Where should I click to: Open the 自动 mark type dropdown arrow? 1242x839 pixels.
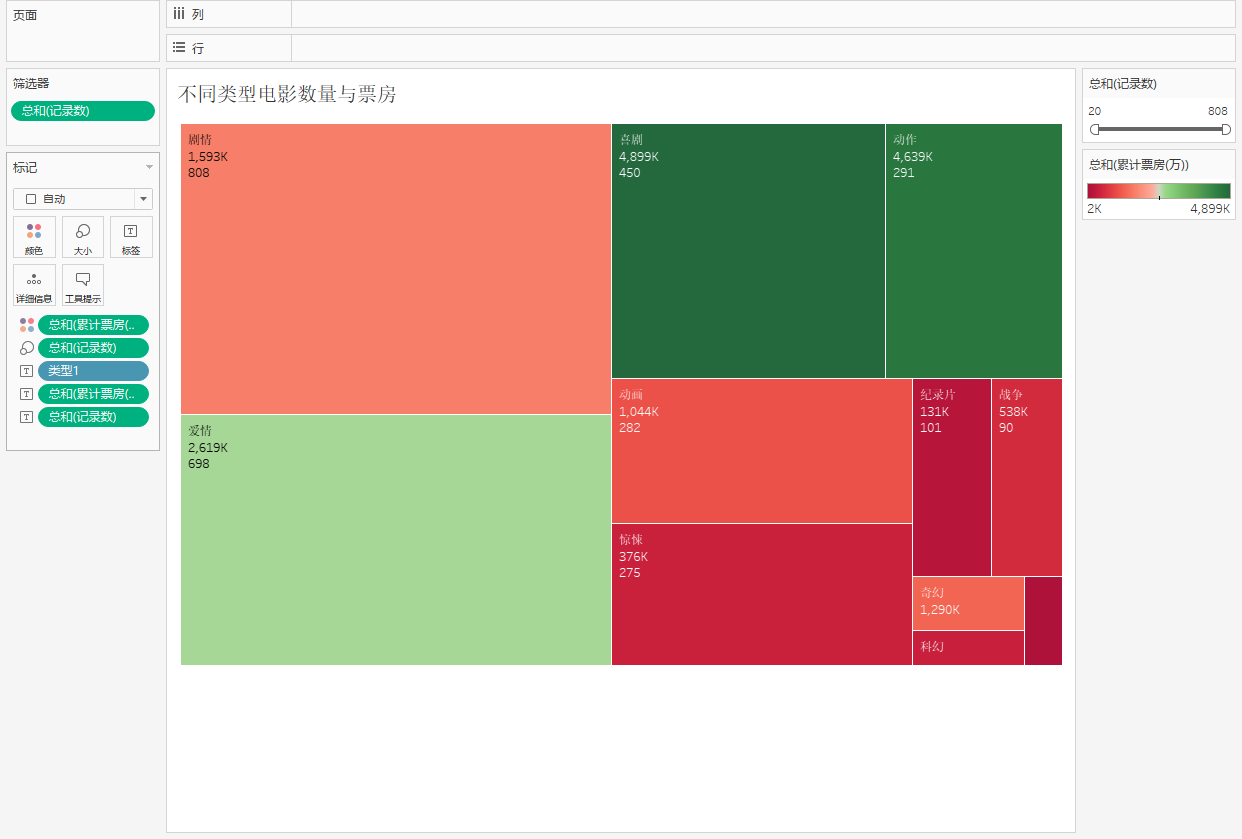[x=143, y=199]
